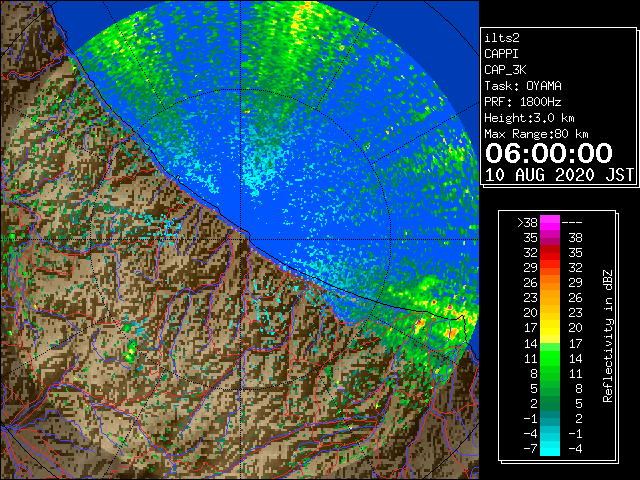Select the date '10 AUG 2020 JST'
The height and width of the screenshot is (480, 640).
[x=559, y=175]
